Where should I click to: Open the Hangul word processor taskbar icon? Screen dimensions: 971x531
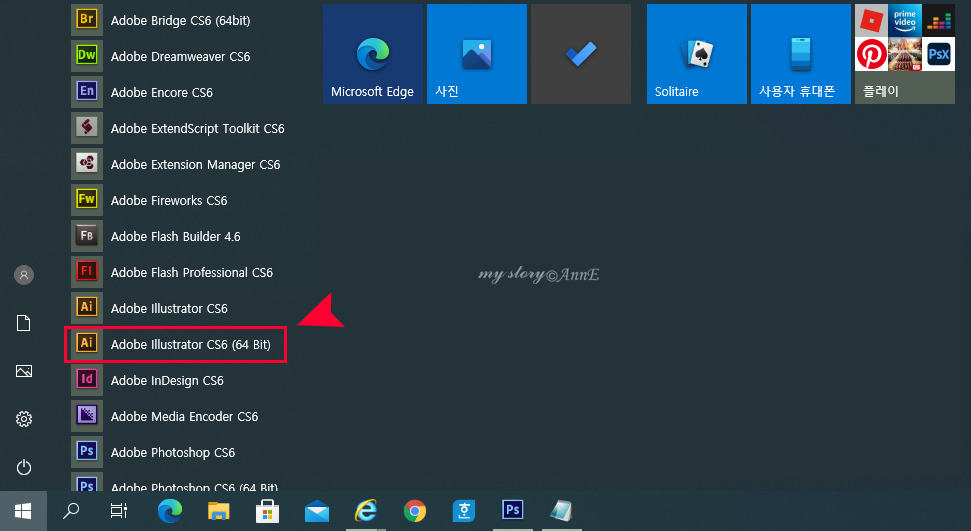464,511
